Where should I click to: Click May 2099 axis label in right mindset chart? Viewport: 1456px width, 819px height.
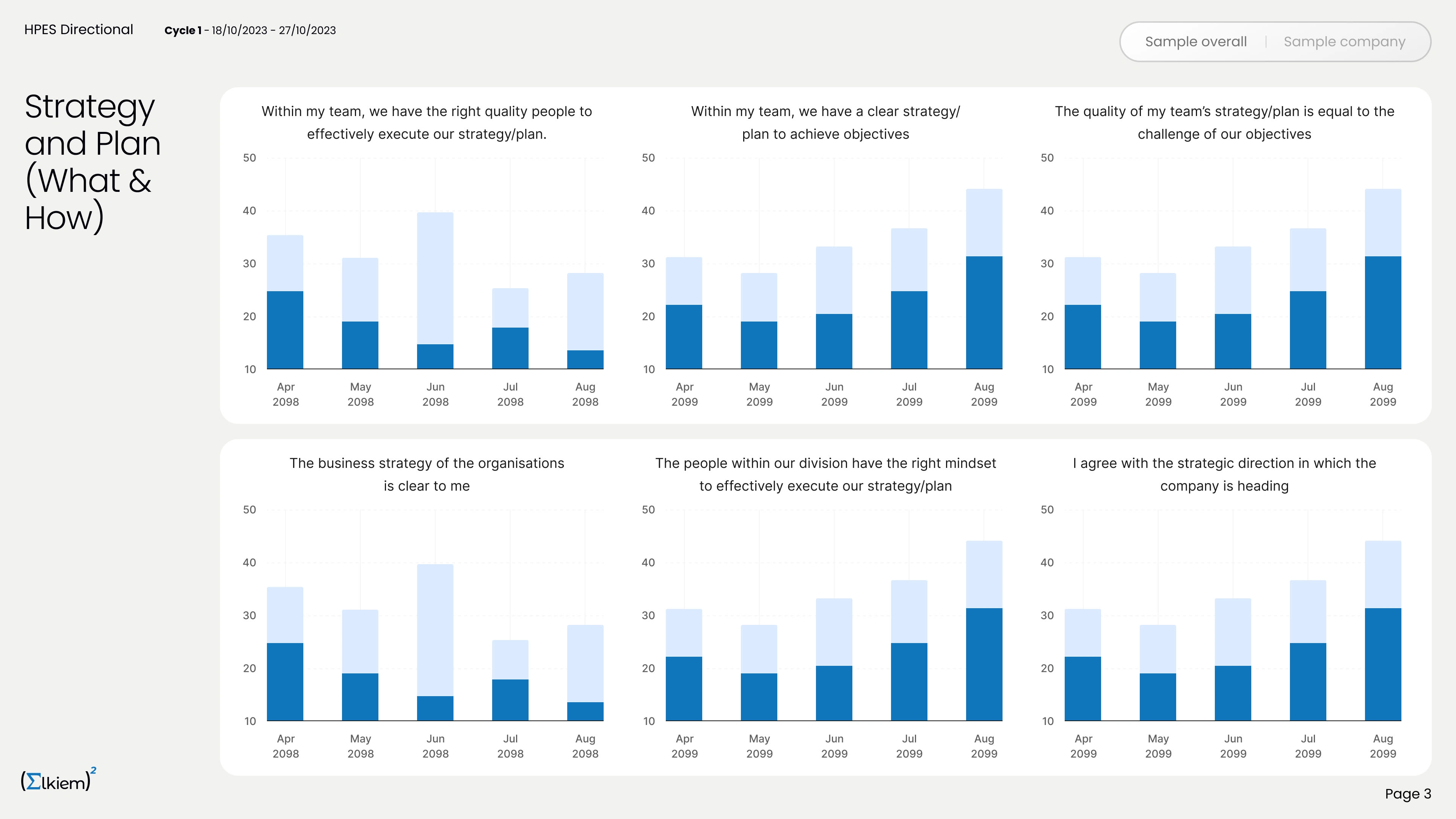(759, 745)
